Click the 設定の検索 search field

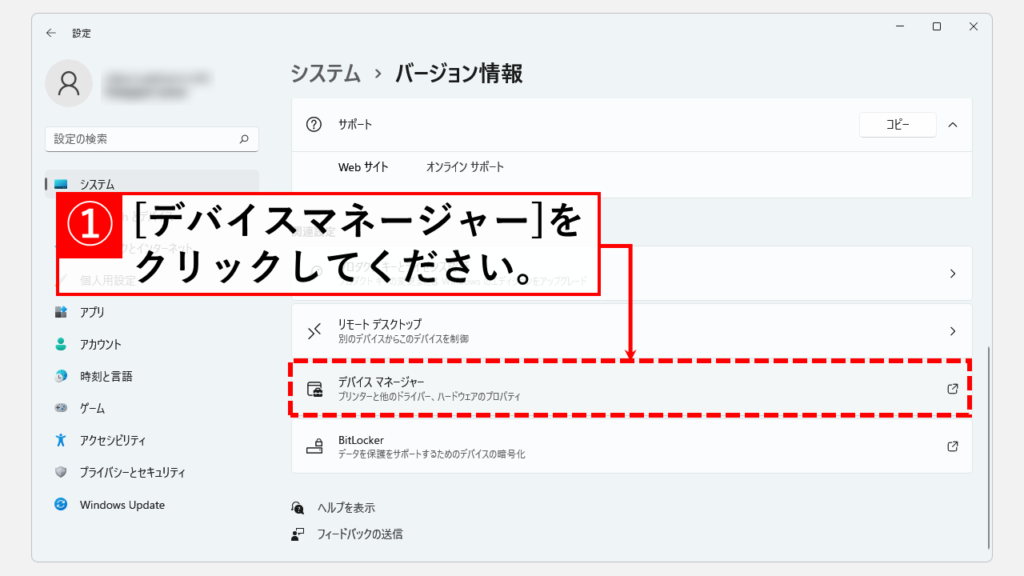pyautogui.click(x=140, y=139)
